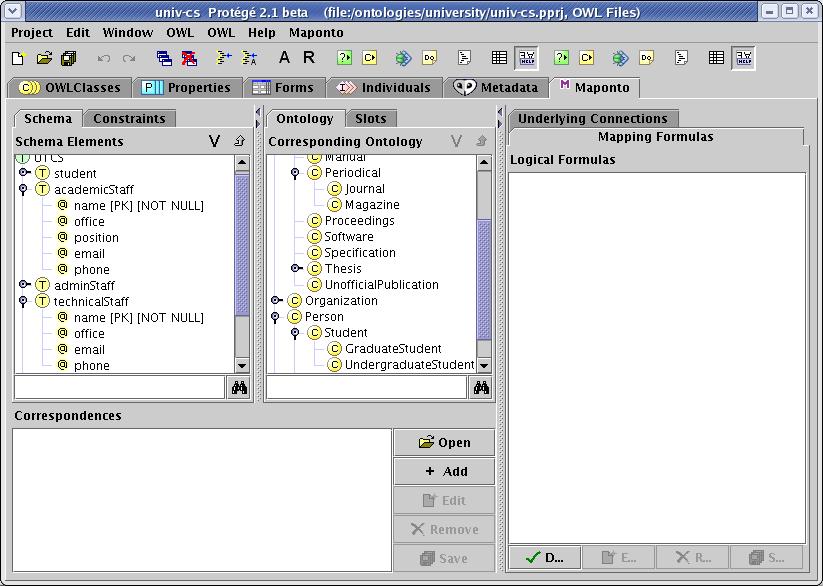Image resolution: width=823 pixels, height=586 pixels.
Task: Click the red-crossed windows toolbar icon
Action: tap(189, 58)
